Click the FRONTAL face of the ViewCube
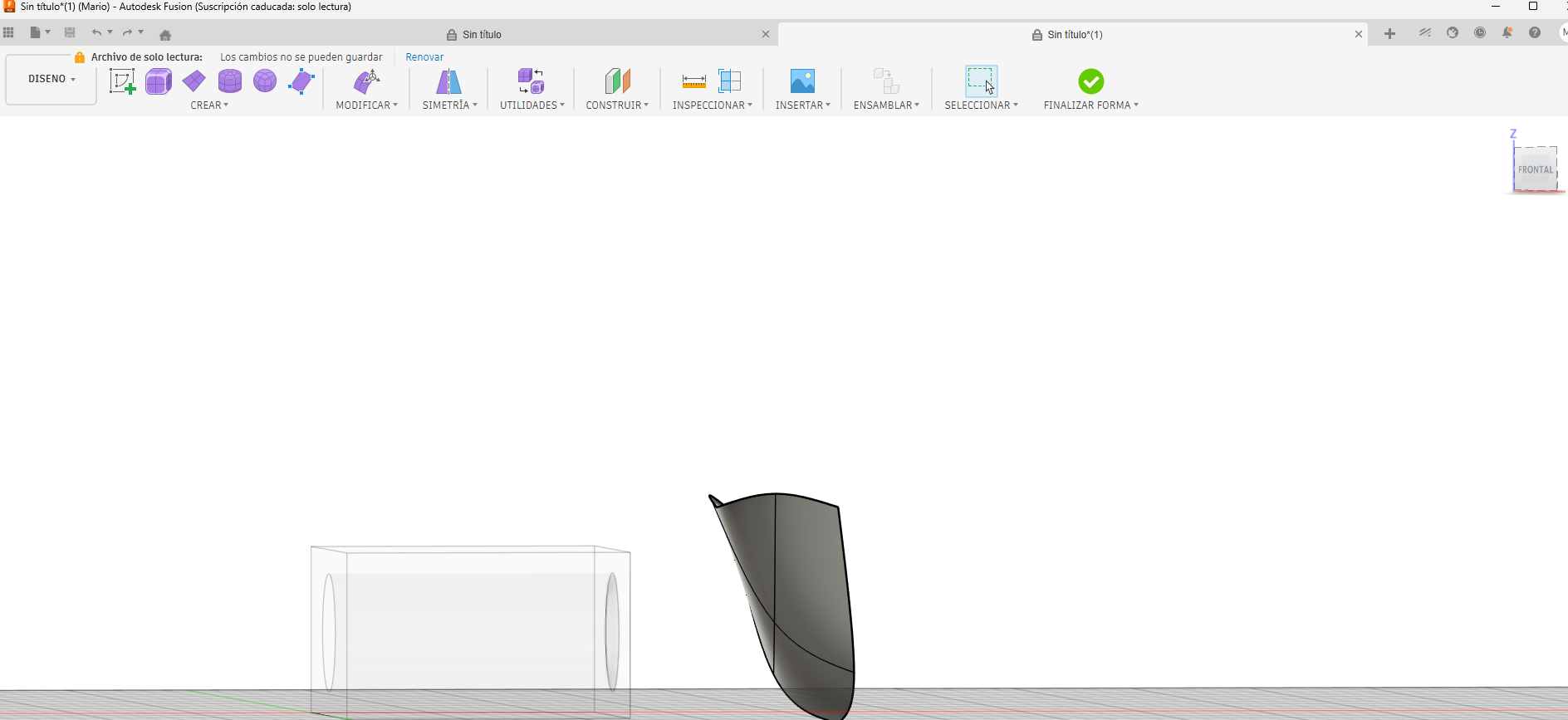The width and height of the screenshot is (1568, 720). (1535, 169)
